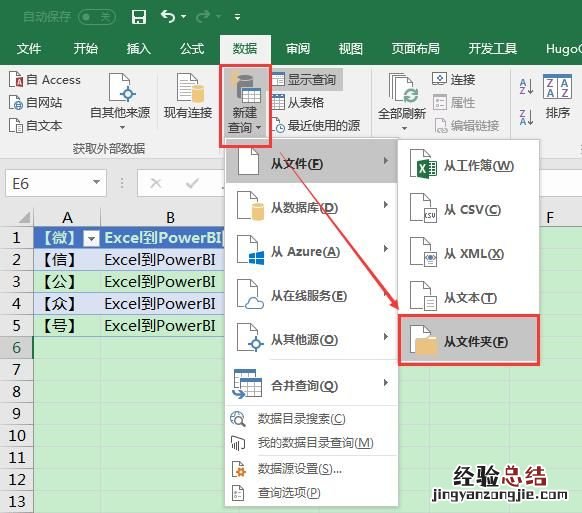Expand 从数据库(D) submenu
This screenshot has width=582, height=513.
311,207
